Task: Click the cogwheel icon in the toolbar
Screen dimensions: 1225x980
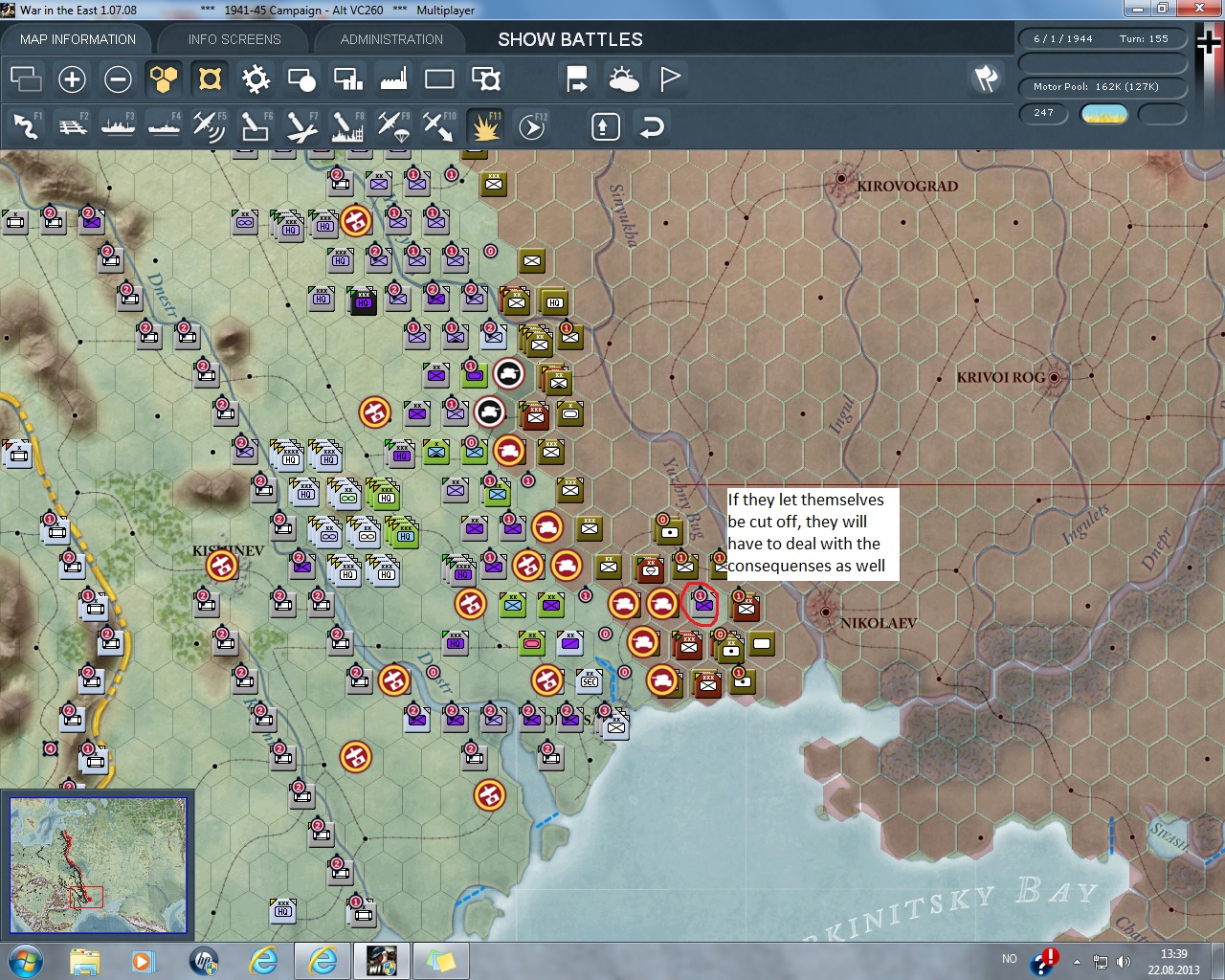Action: tap(256, 78)
